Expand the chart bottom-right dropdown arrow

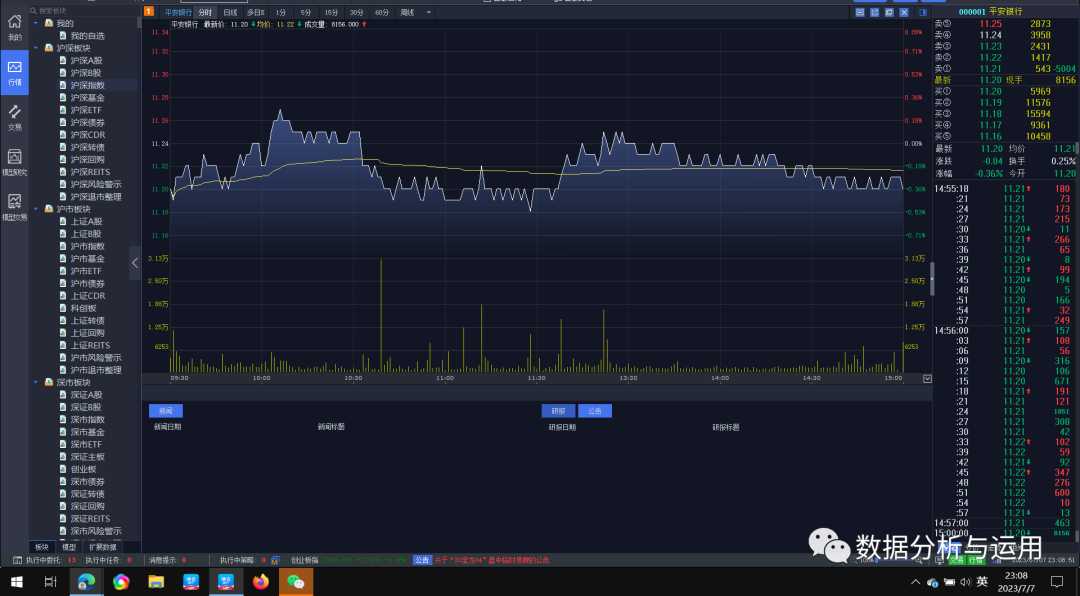point(927,378)
